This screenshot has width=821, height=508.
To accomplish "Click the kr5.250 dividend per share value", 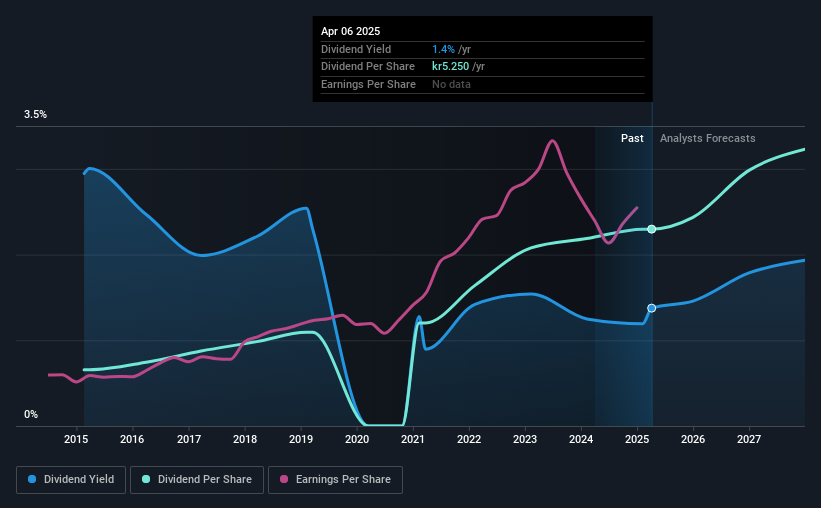I will 450,67.
